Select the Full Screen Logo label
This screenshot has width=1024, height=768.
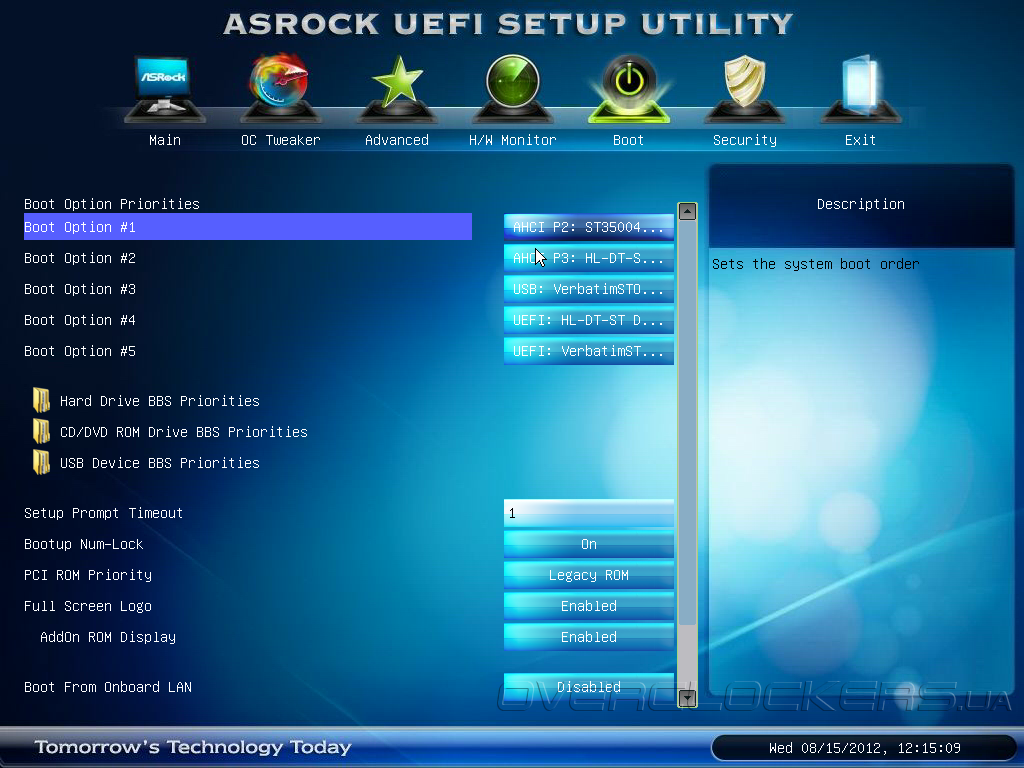[x=88, y=606]
